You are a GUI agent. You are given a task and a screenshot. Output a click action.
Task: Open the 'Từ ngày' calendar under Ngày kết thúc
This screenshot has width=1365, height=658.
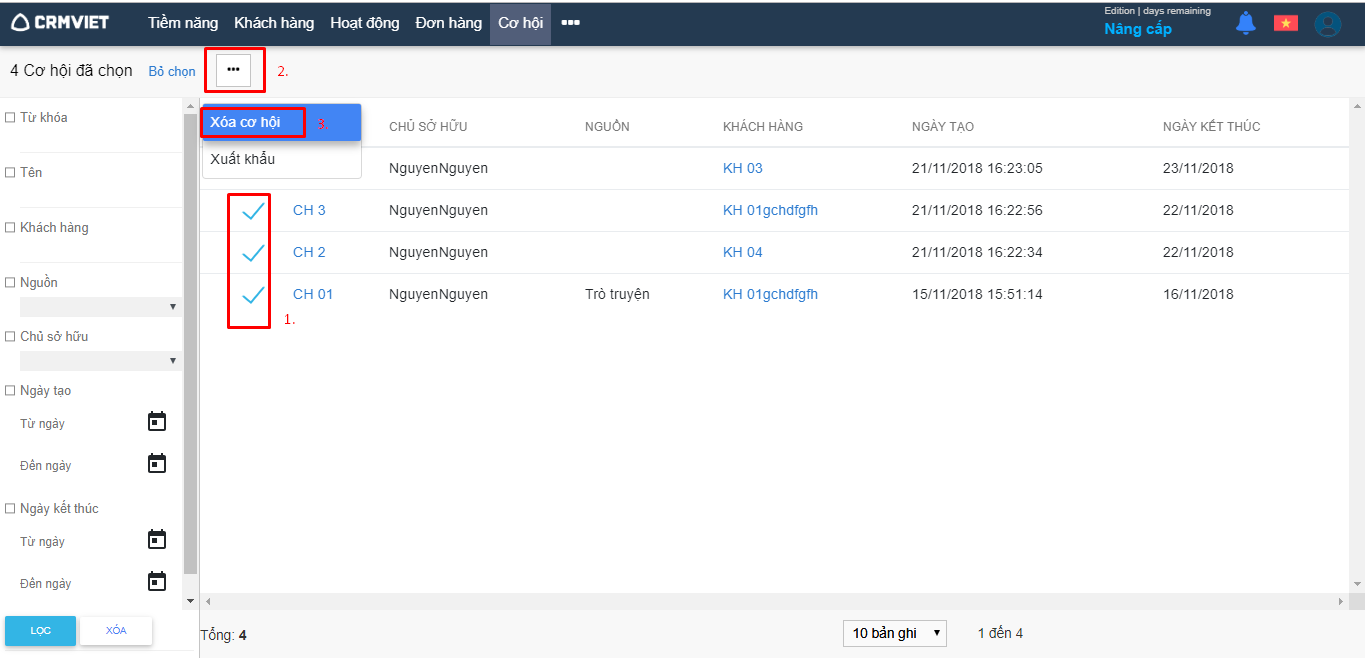click(x=157, y=540)
